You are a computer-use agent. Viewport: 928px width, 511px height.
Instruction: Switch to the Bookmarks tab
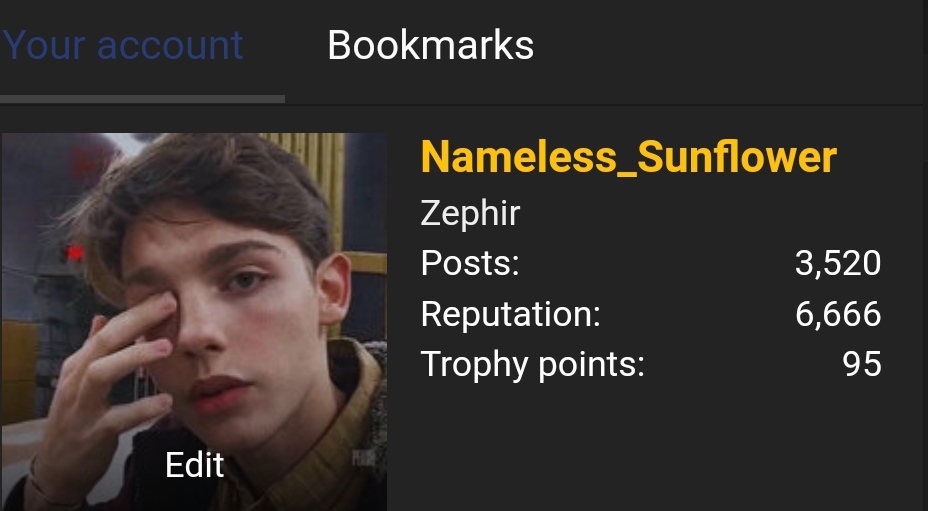tap(430, 46)
